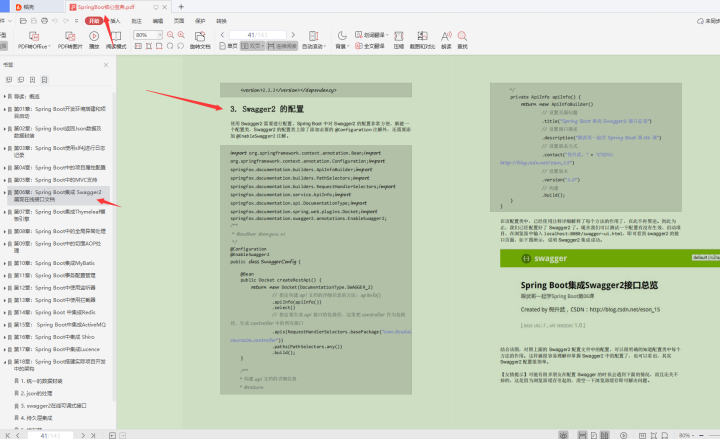Toggle eye-protection mode in status bar

tap(563, 435)
